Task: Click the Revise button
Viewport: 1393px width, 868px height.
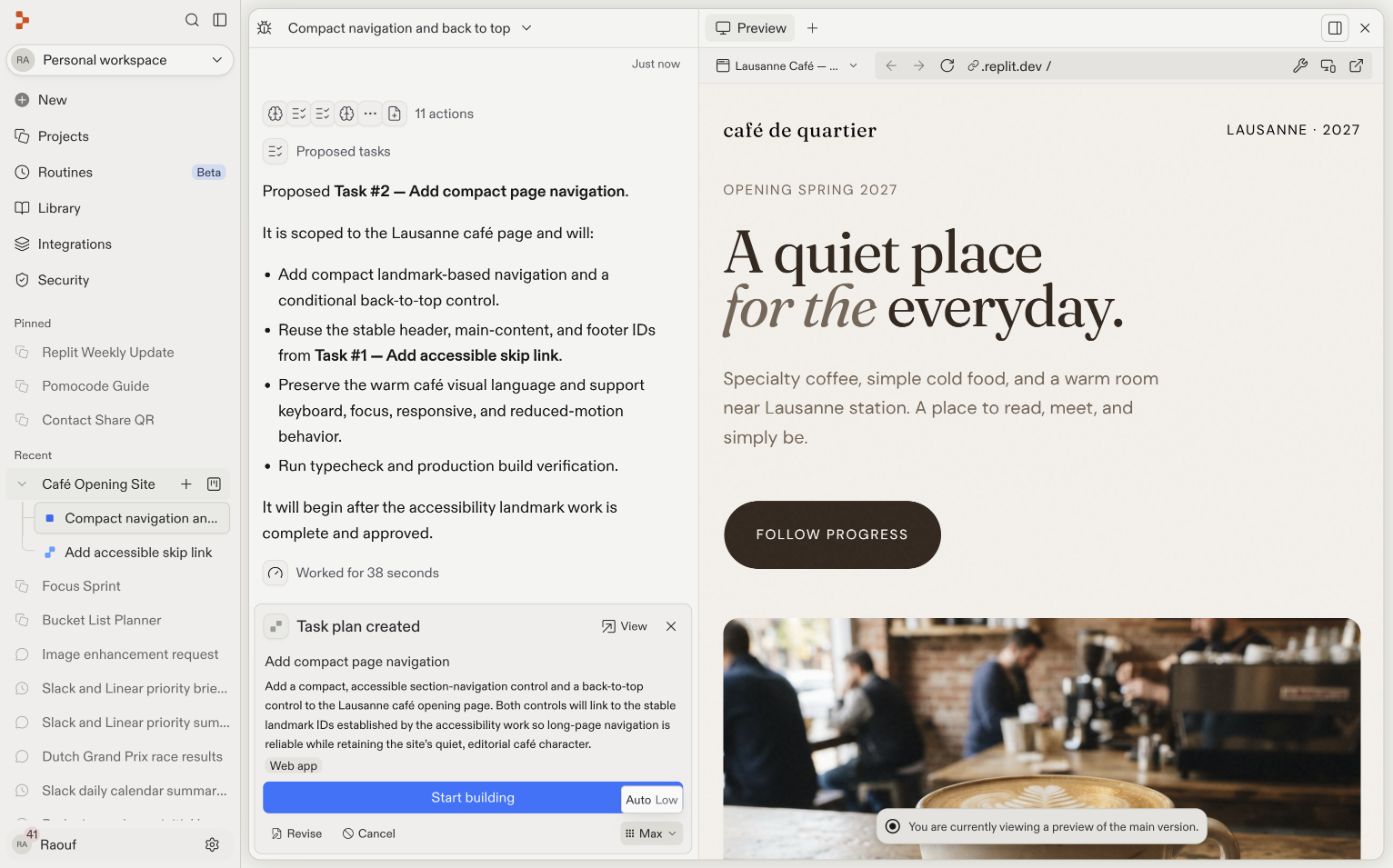Action: click(x=296, y=833)
